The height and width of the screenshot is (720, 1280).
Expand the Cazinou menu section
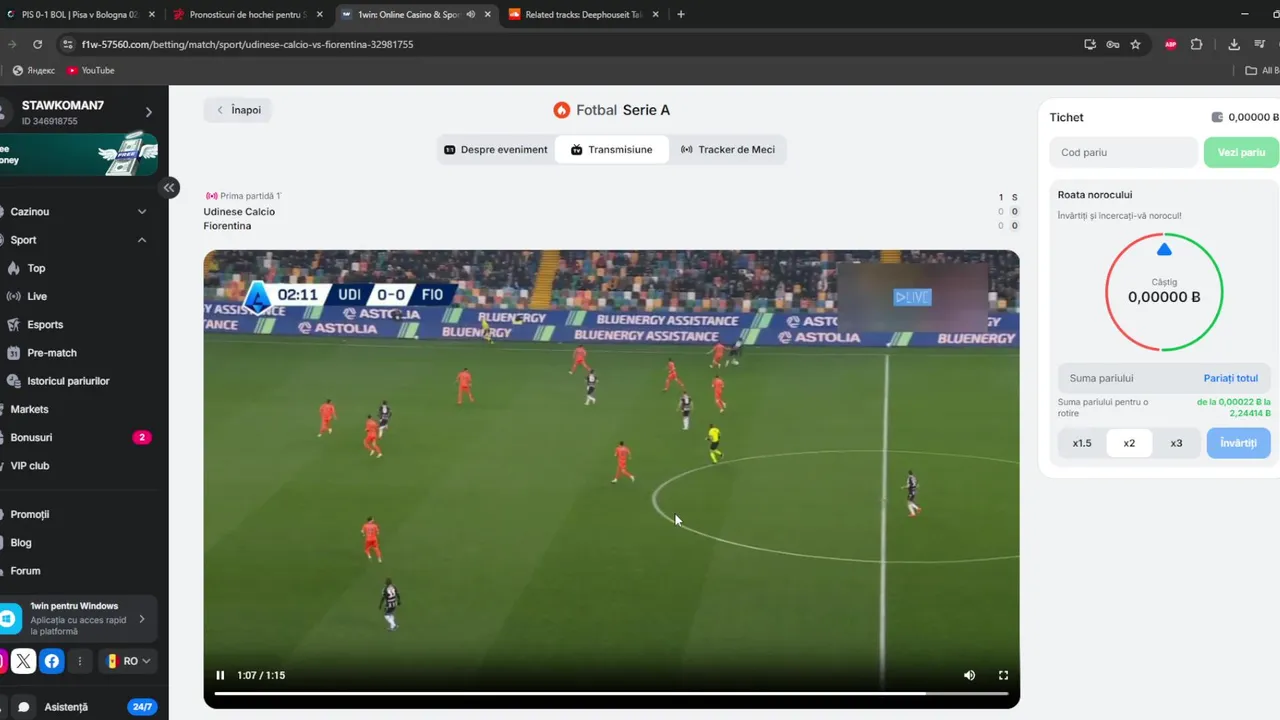pos(78,212)
